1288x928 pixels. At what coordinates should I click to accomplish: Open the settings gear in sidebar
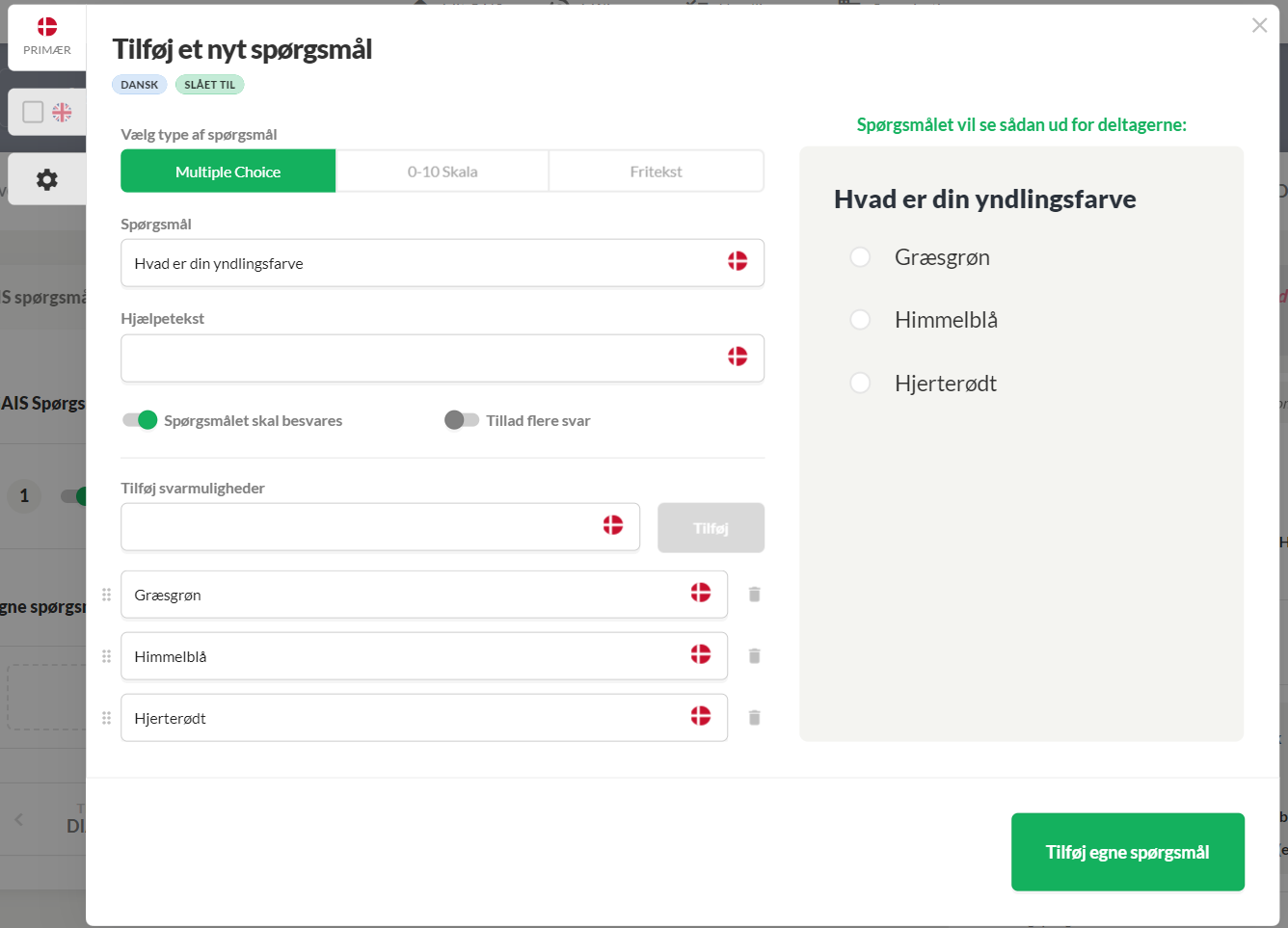click(46, 179)
